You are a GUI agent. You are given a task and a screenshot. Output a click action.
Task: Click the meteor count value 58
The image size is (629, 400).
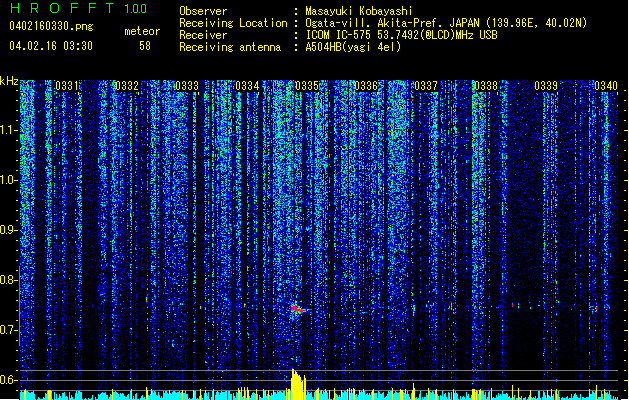(145, 46)
